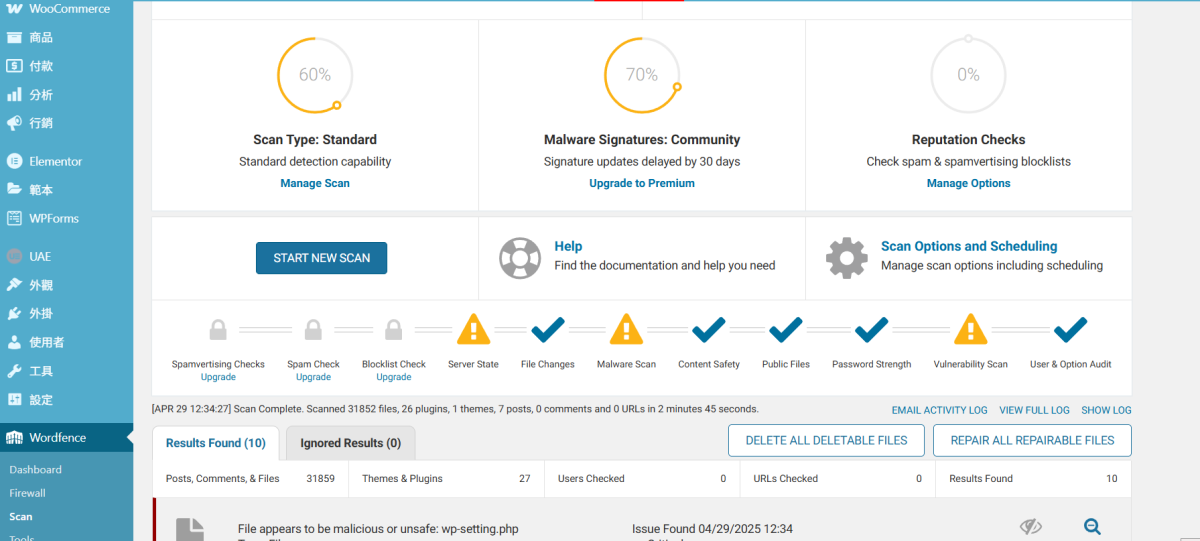Click the File Changes checkmark icon
The width and height of the screenshot is (1200, 541).
click(x=548, y=329)
